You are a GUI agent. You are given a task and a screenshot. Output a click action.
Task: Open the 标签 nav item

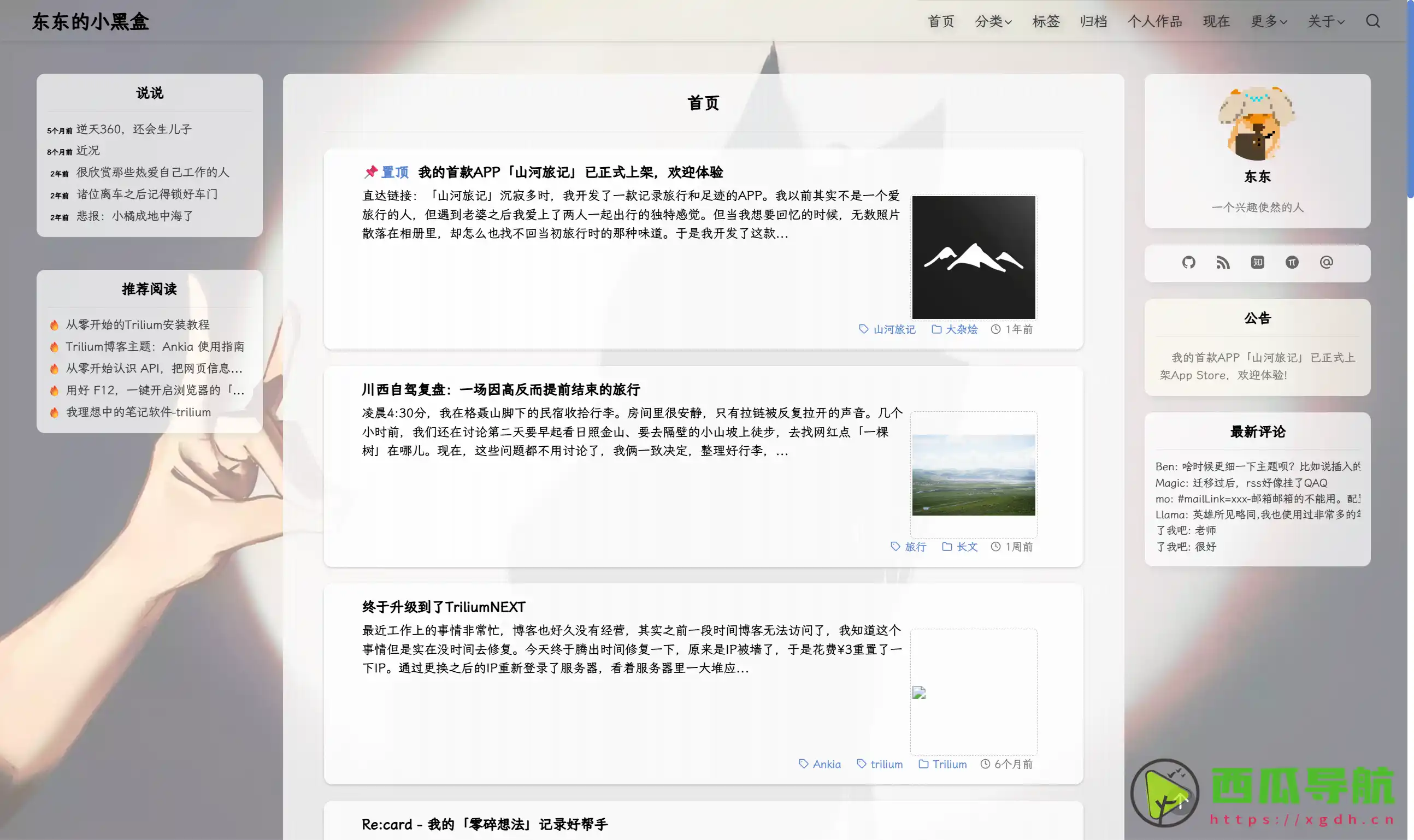tap(1045, 21)
